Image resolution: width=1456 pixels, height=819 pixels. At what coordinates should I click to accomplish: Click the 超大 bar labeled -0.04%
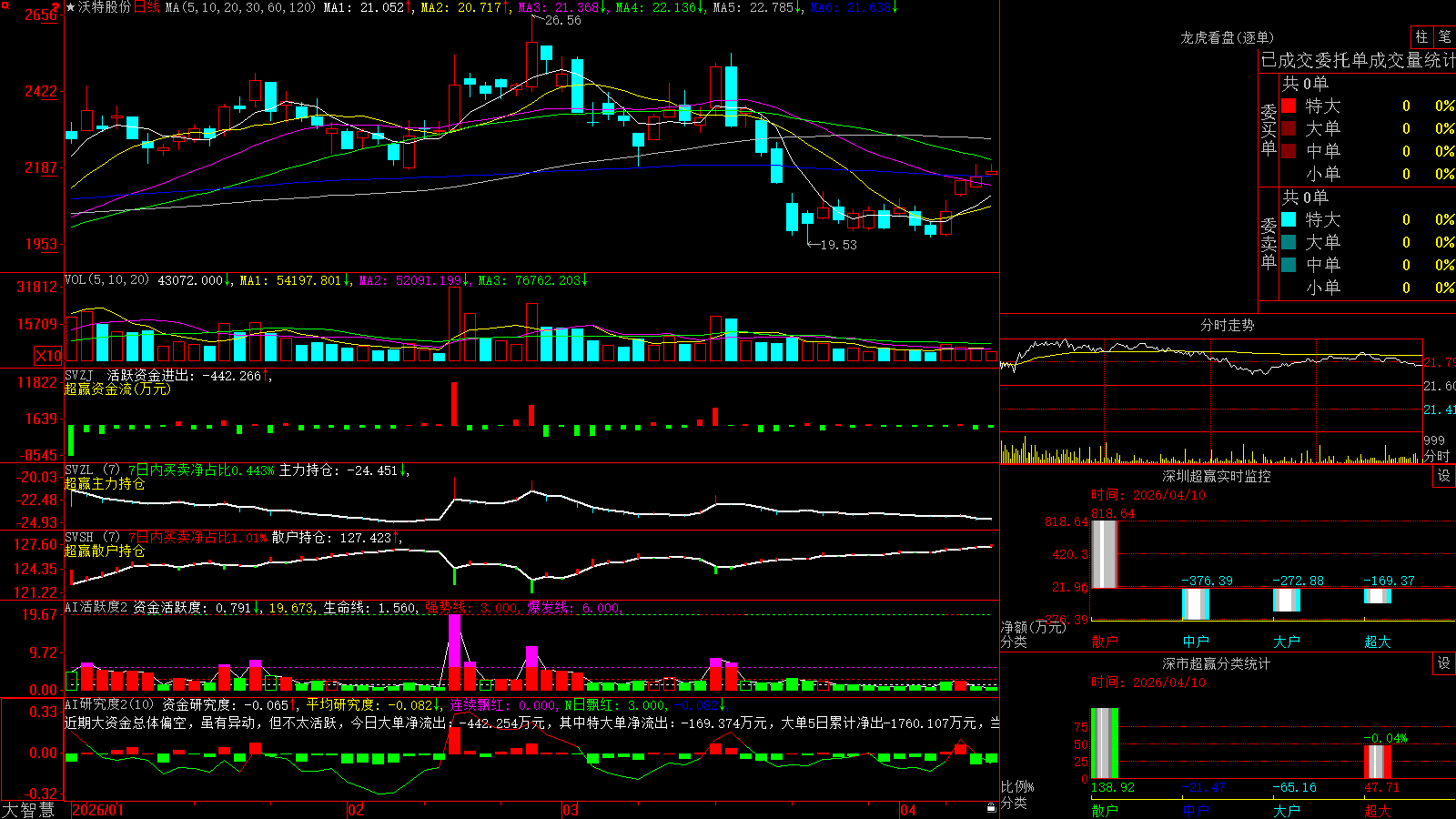[1378, 762]
